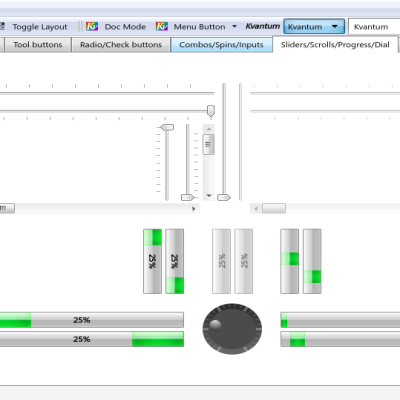Click the vertical 25% progress bar with green at top
This screenshot has width=400, height=400.
152,261
